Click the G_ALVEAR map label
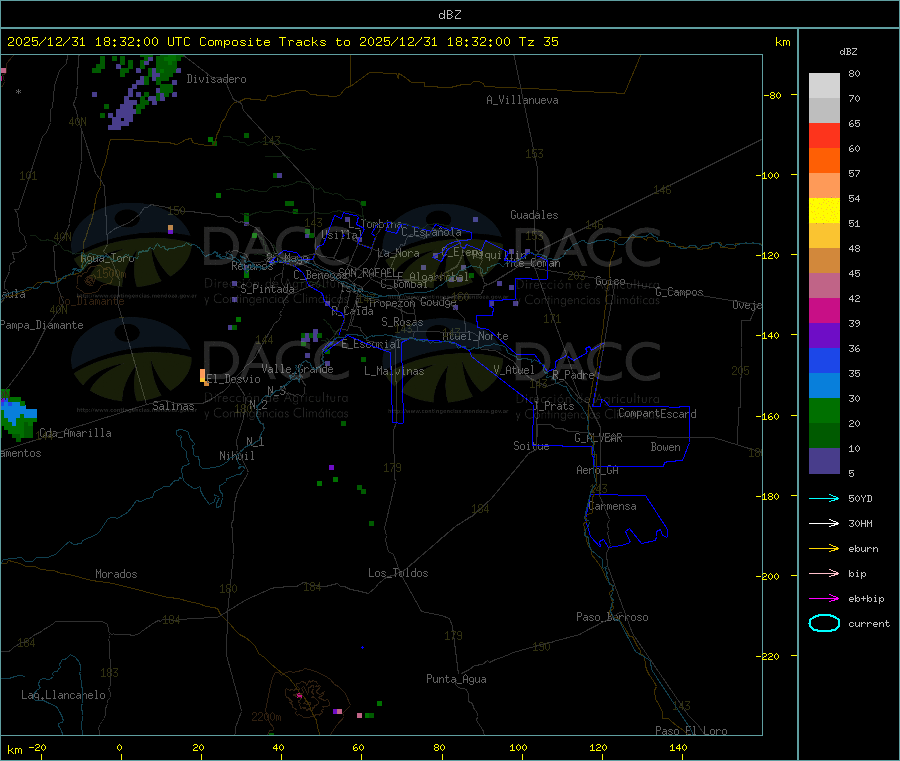Image resolution: width=900 pixels, height=761 pixels. pyautogui.click(x=598, y=438)
